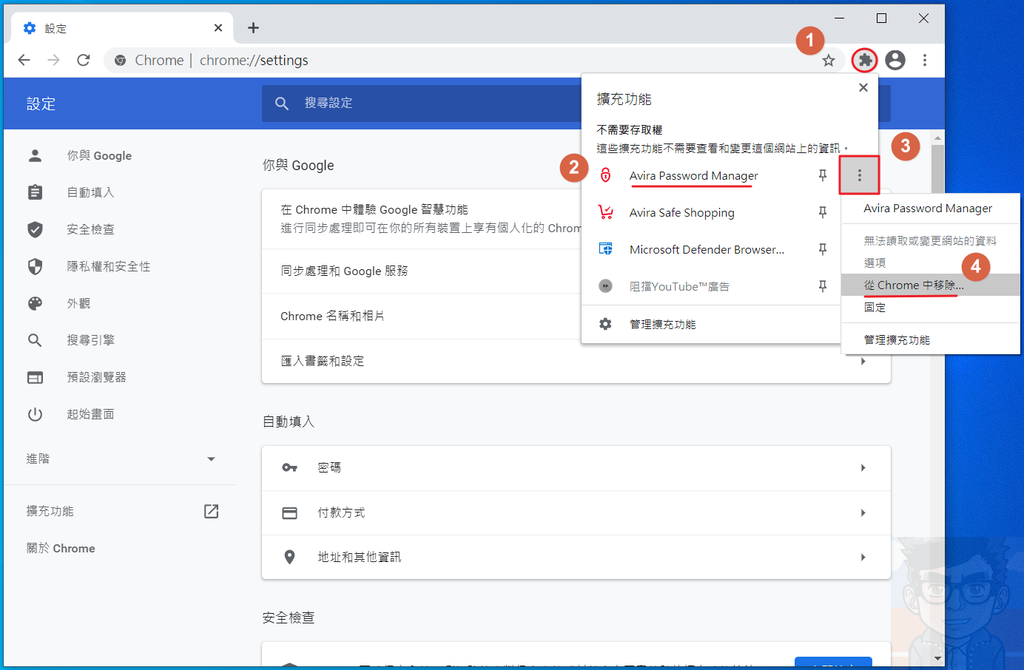Click the Microsoft Defender Browser icon
The width and height of the screenshot is (1024, 670).
pyautogui.click(x=605, y=249)
